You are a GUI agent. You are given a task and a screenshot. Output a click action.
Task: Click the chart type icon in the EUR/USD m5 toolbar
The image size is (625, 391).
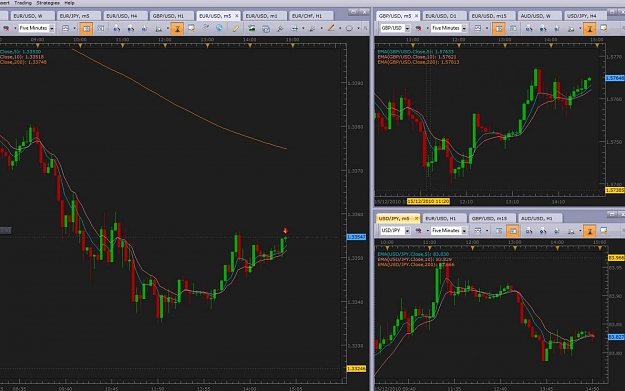[x=65, y=28]
